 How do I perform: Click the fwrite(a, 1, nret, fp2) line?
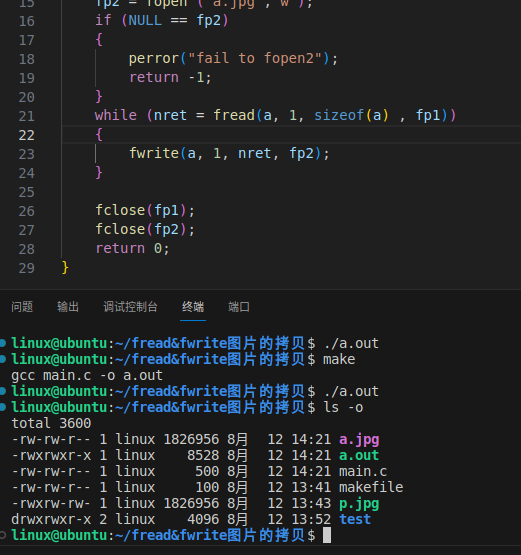point(229,154)
